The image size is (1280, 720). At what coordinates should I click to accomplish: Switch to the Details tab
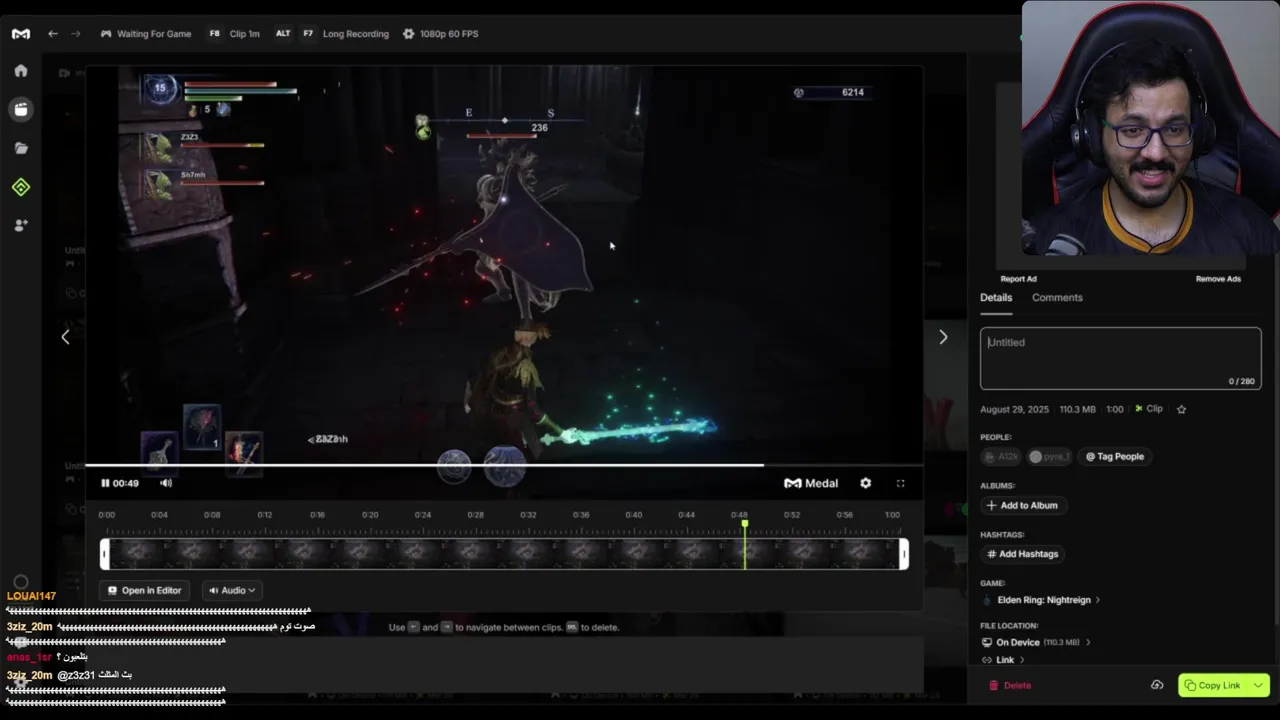[x=996, y=297]
